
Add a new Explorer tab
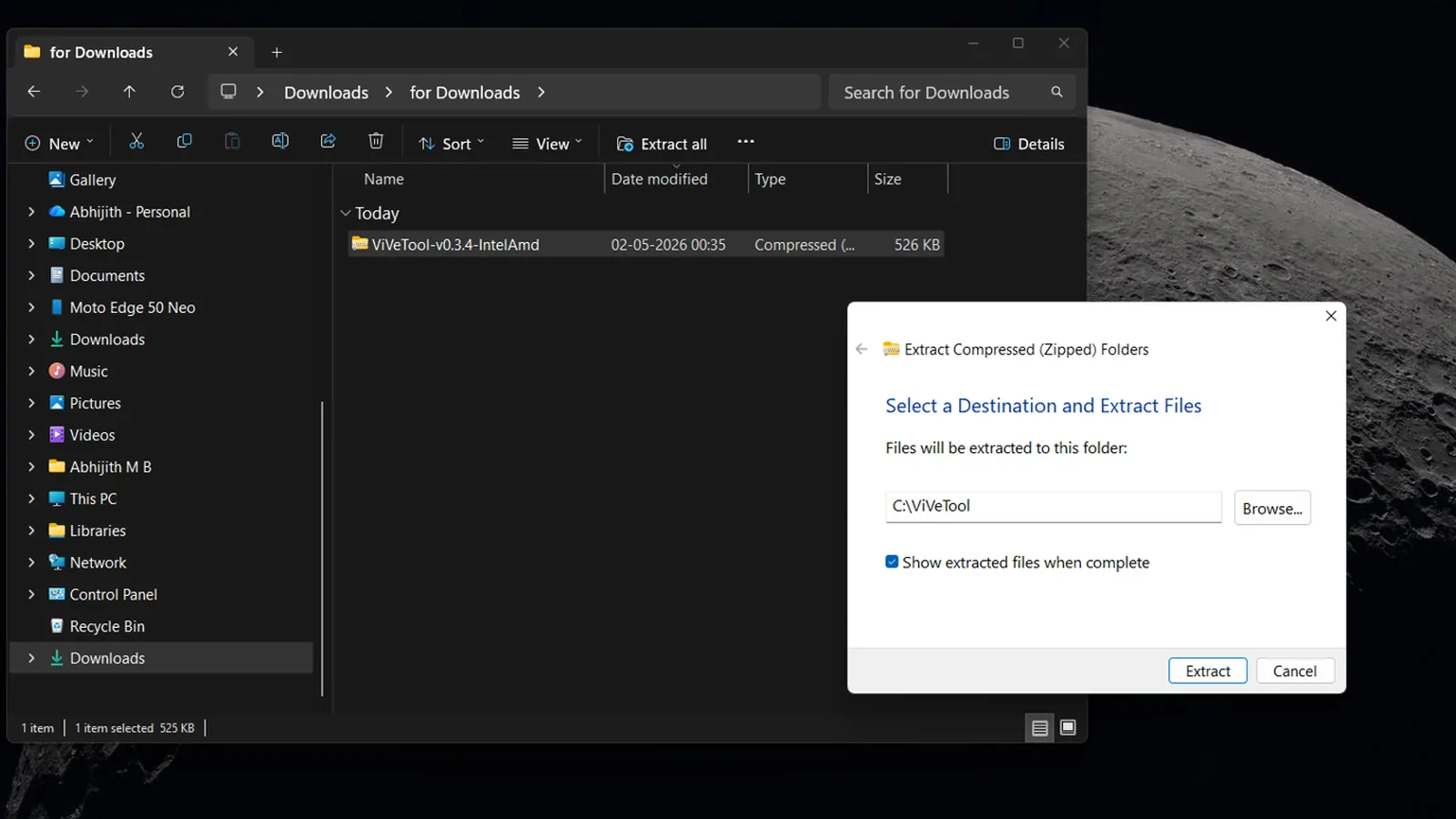pos(277,53)
